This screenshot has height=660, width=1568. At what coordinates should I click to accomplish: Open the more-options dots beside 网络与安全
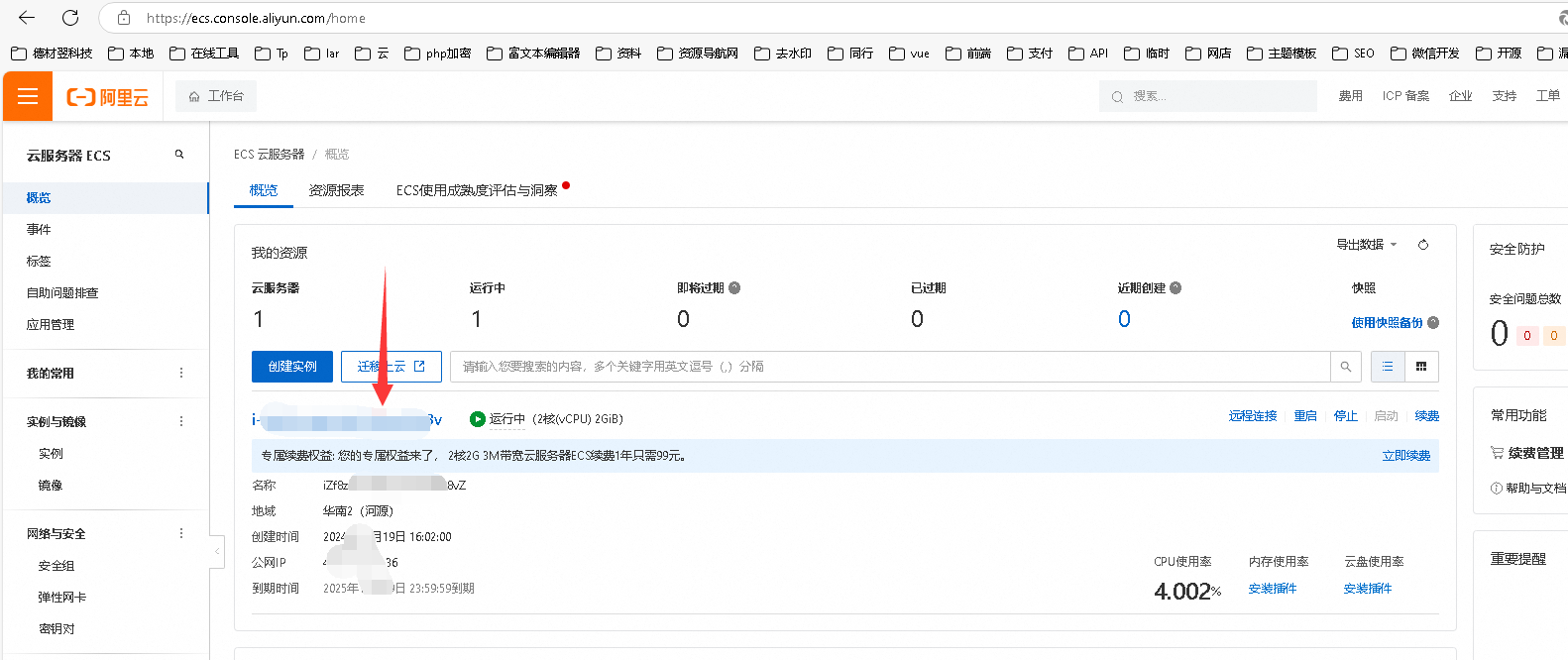181,533
